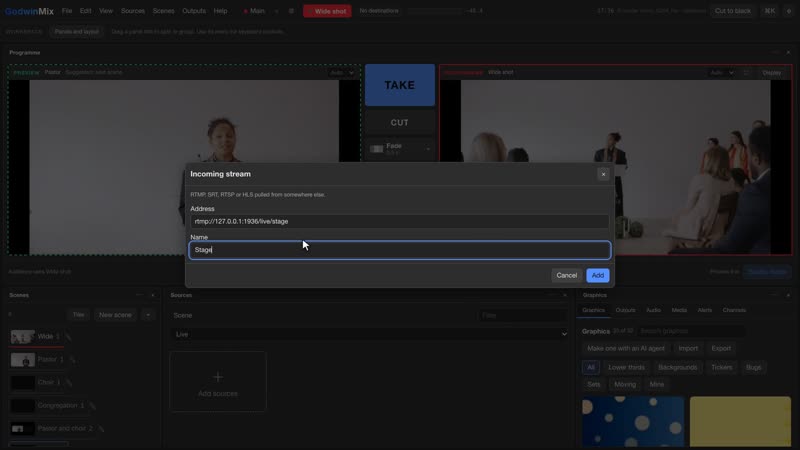The width and height of the screenshot is (800, 450).
Task: Click Make one with an AI agent
Action: pyautogui.click(x=626, y=348)
